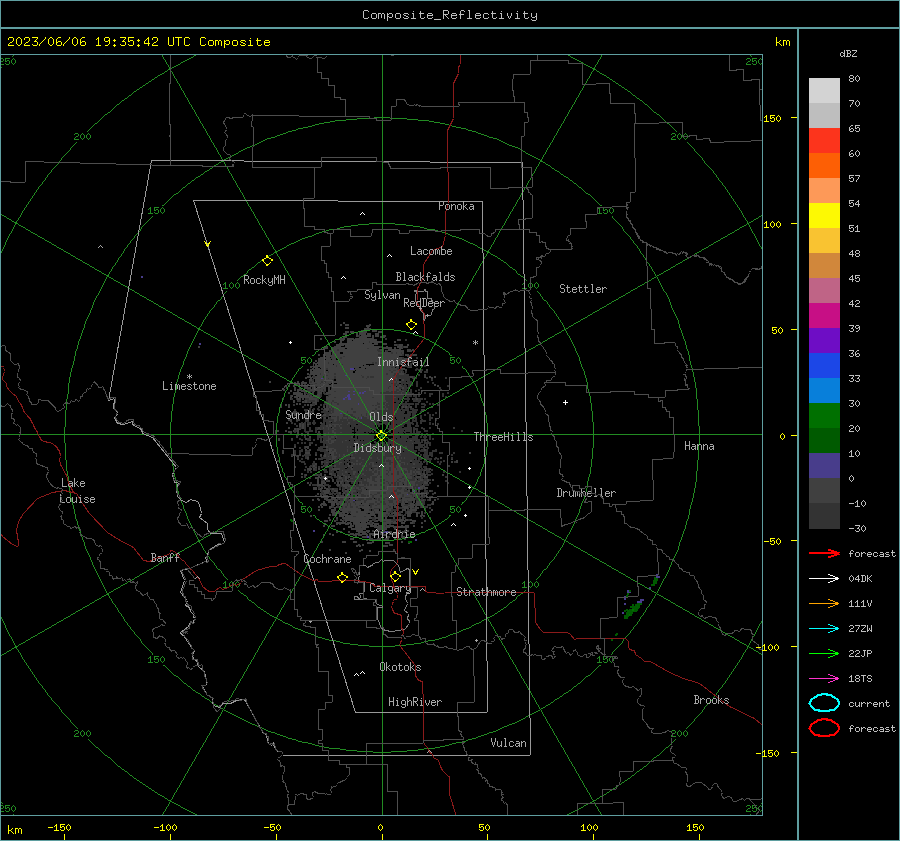This screenshot has width=900, height=841.
Task: Click the yellow diamond marker beside RockyMH
Action: (x=267, y=261)
